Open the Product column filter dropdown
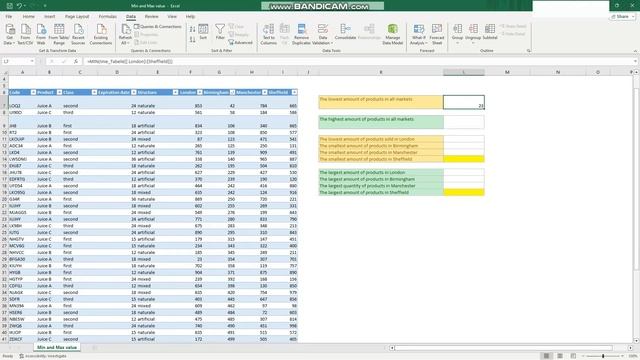640x360 pixels. [x=59, y=92]
